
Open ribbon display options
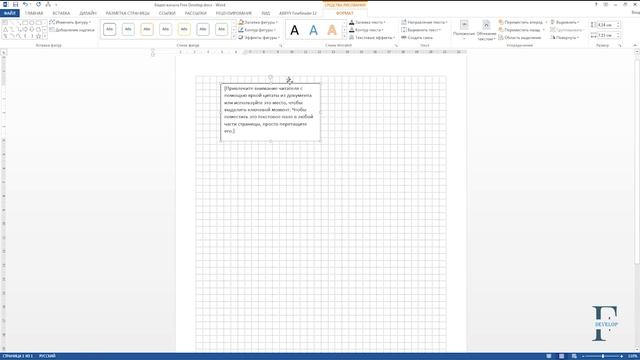tap(606, 4)
